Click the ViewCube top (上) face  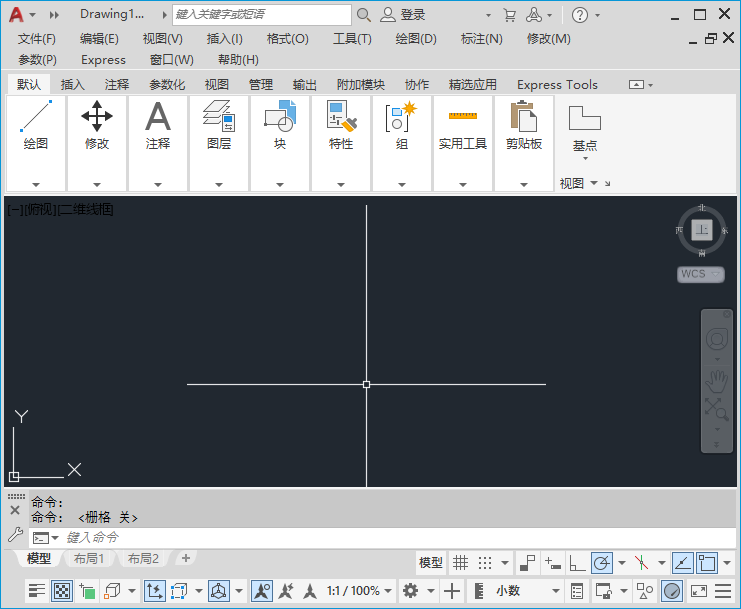tap(702, 230)
